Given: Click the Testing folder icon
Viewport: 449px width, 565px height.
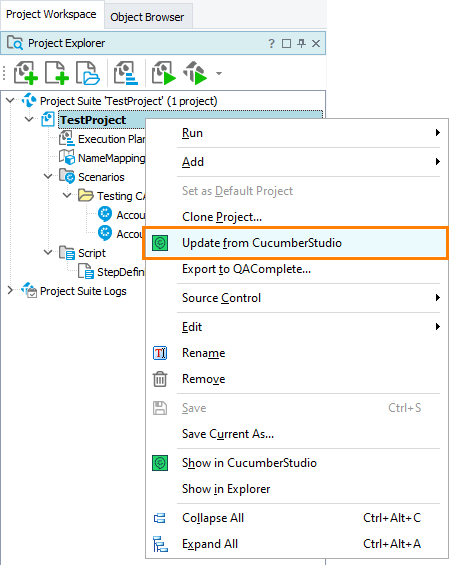Looking at the screenshot, I should [x=86, y=195].
